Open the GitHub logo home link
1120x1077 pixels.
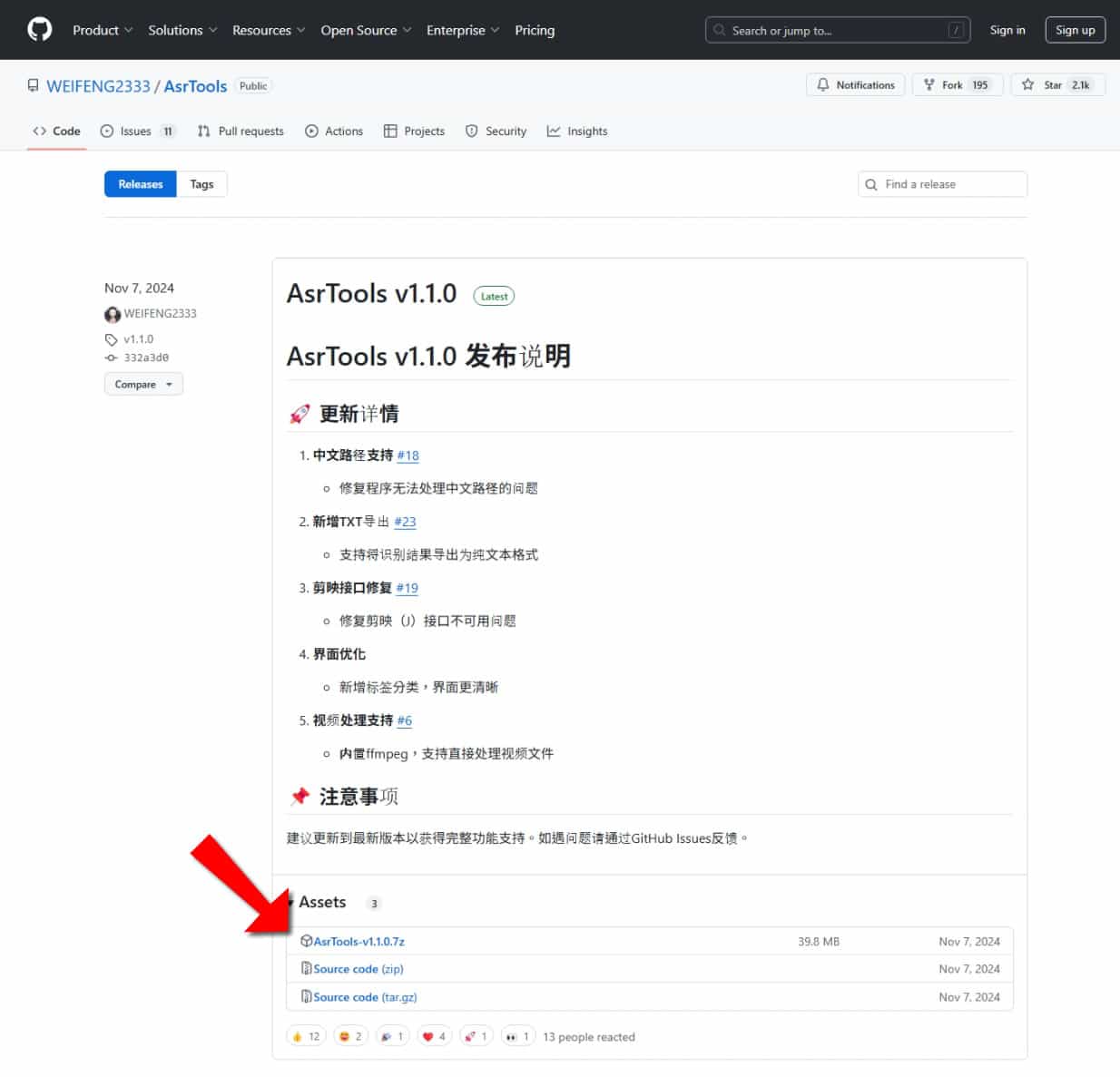coord(40,30)
